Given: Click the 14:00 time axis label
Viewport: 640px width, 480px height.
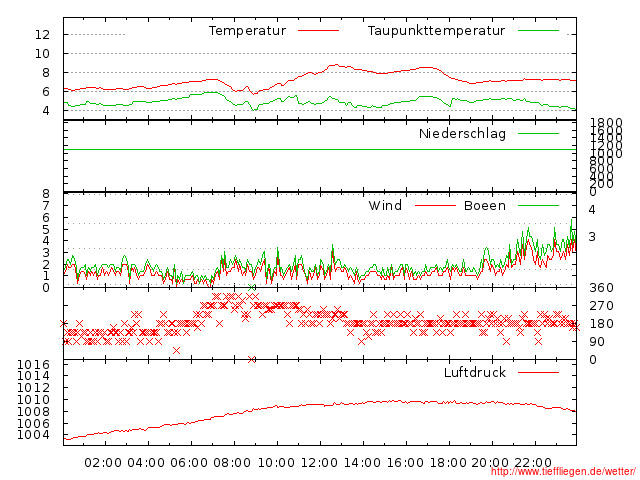Looking at the screenshot, I should coord(362,463).
